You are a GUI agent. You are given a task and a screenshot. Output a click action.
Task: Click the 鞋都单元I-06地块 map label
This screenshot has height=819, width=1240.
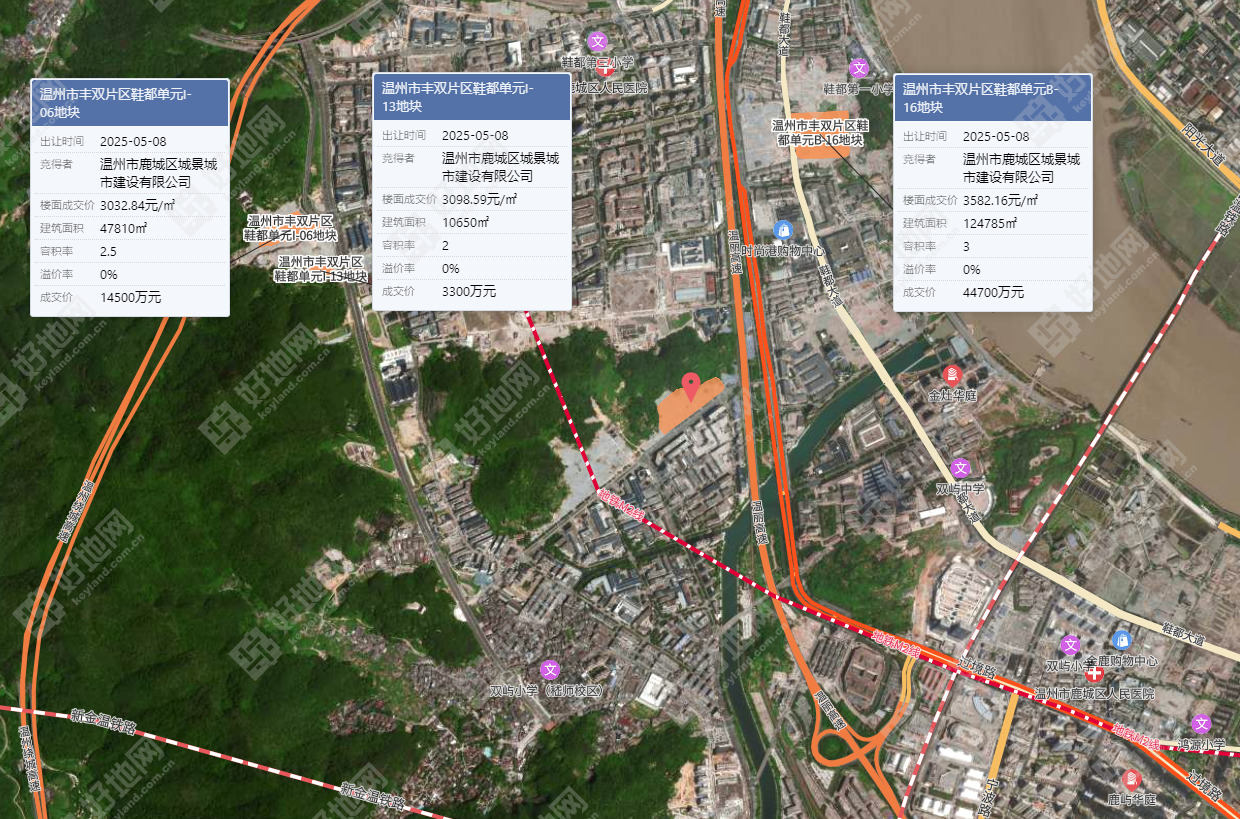click(x=291, y=228)
